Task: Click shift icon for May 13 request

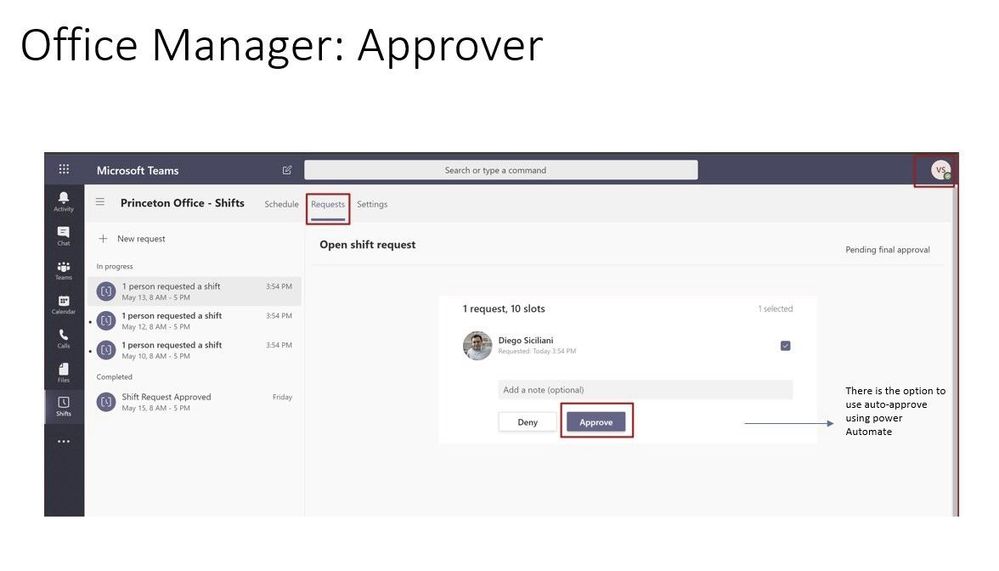Action: [x=106, y=291]
